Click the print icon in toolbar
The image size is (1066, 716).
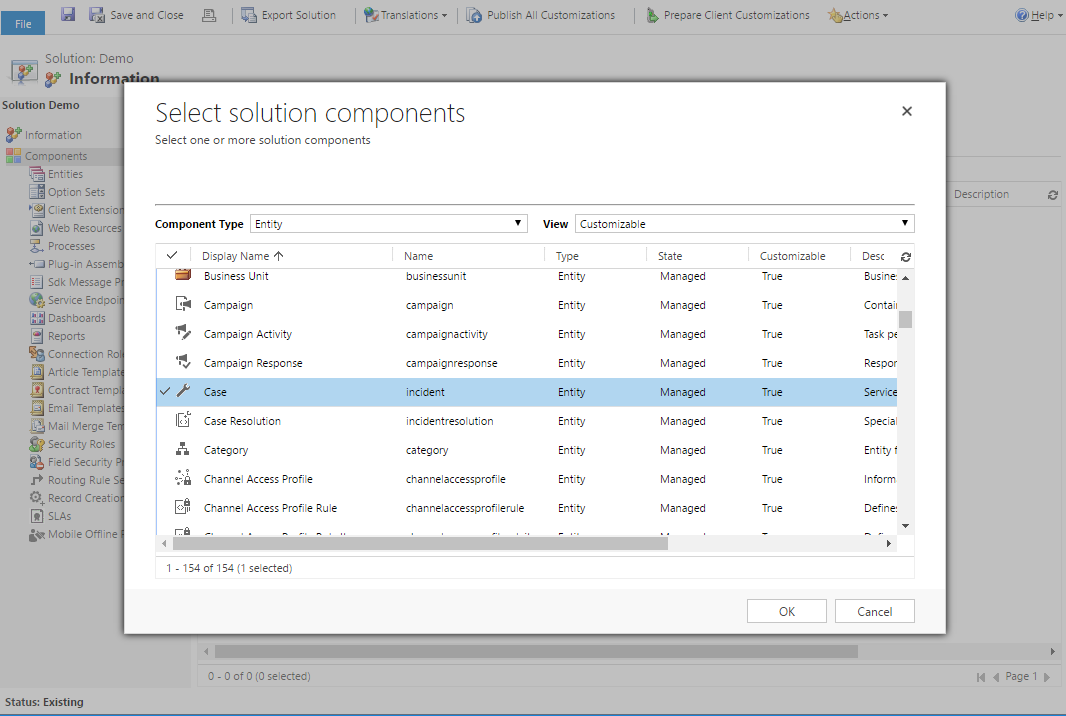209,15
